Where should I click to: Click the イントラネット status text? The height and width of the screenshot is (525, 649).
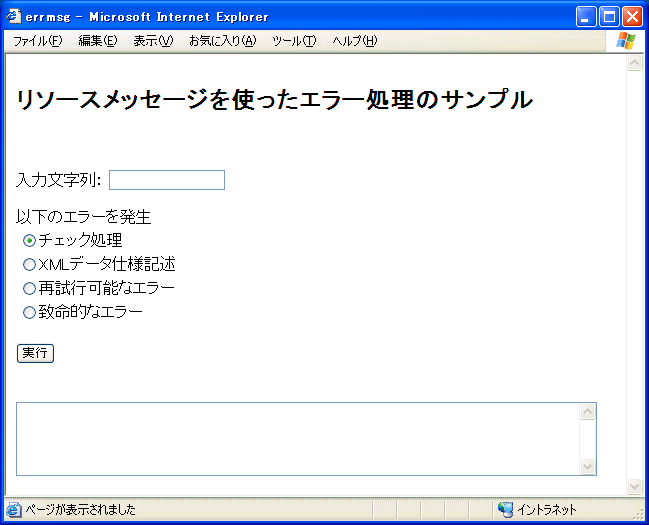[547, 510]
